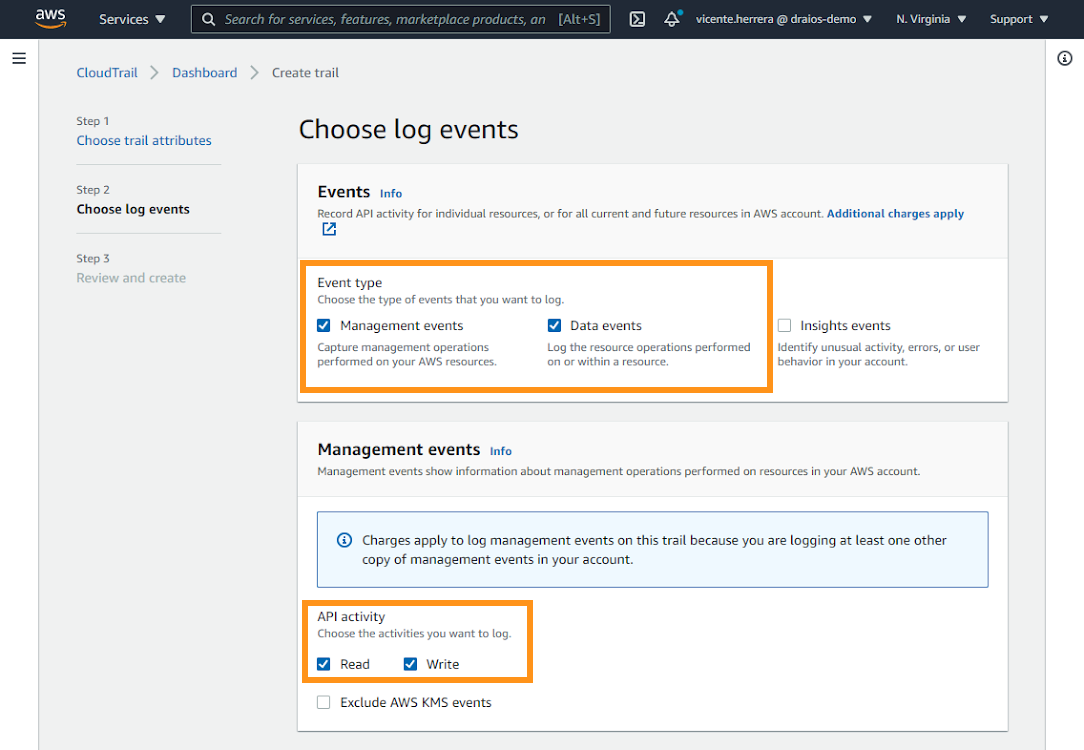Uncheck the Data events checkbox

(554, 326)
